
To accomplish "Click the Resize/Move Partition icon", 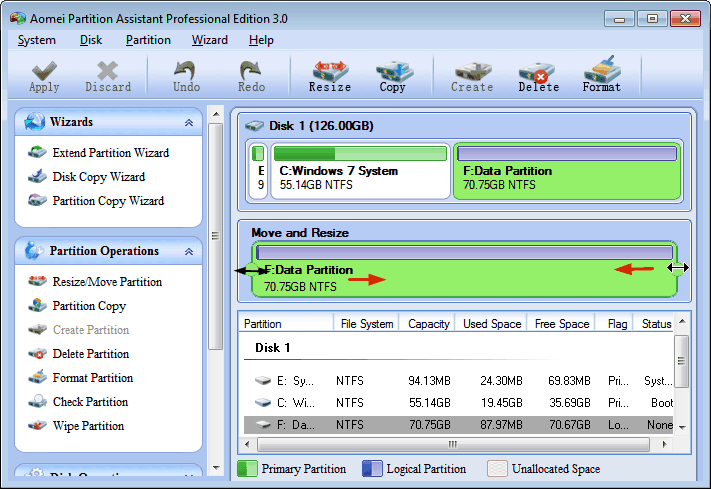I will coord(37,281).
